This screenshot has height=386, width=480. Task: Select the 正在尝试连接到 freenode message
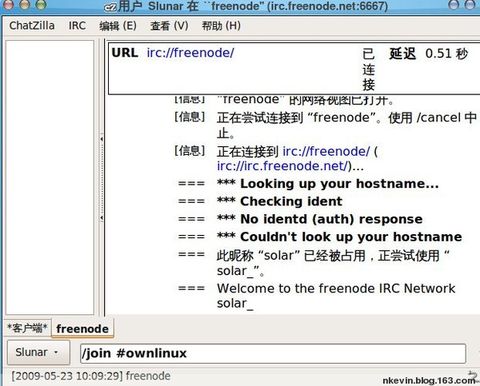347,126
